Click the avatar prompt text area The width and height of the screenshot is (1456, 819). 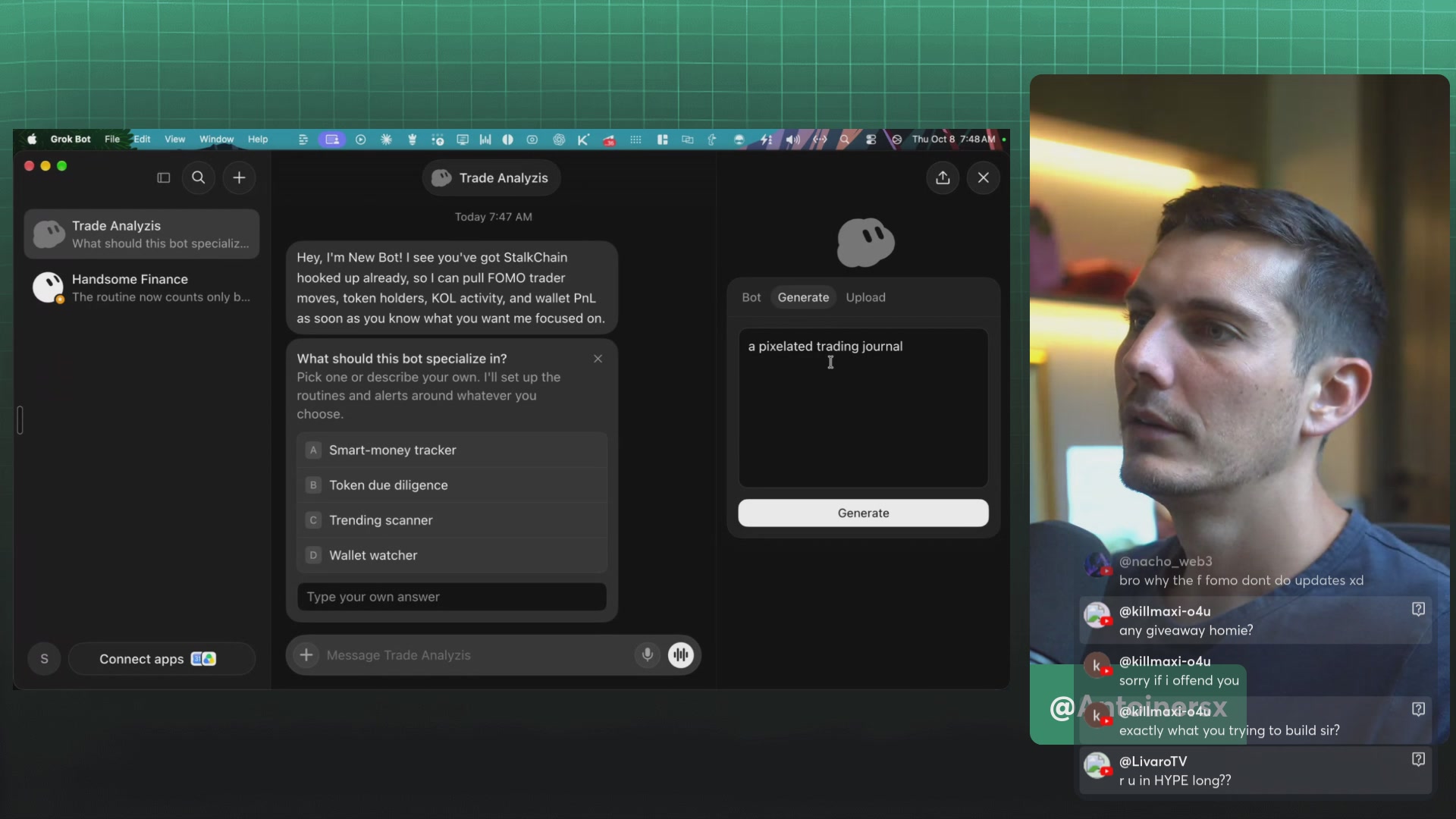[x=863, y=408]
